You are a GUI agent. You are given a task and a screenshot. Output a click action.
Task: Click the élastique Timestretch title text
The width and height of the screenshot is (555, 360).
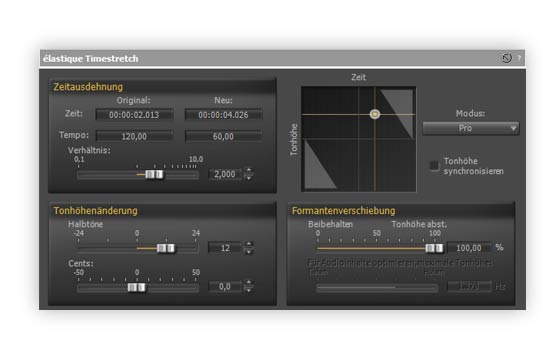[91, 59]
